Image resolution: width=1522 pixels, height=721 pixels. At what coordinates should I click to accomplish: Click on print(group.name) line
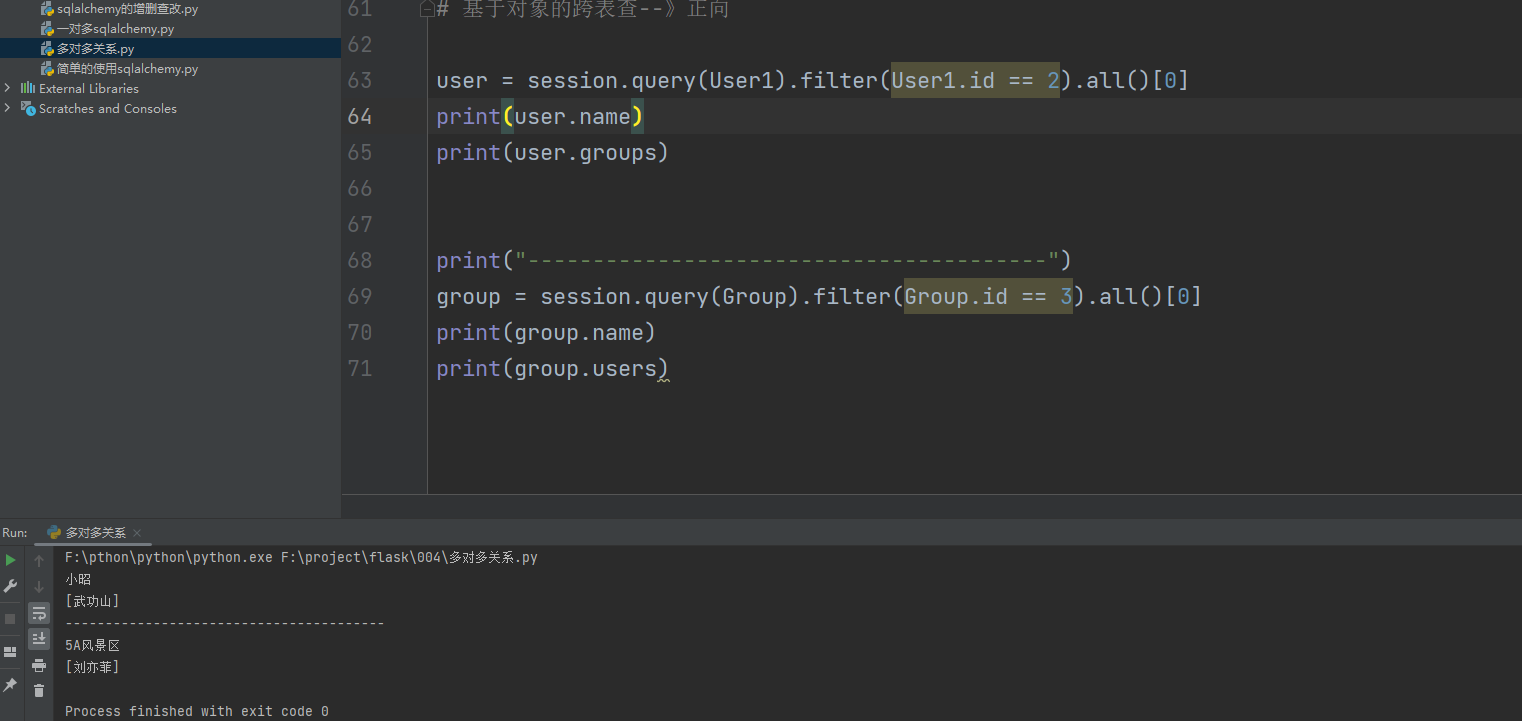[x=546, y=332]
